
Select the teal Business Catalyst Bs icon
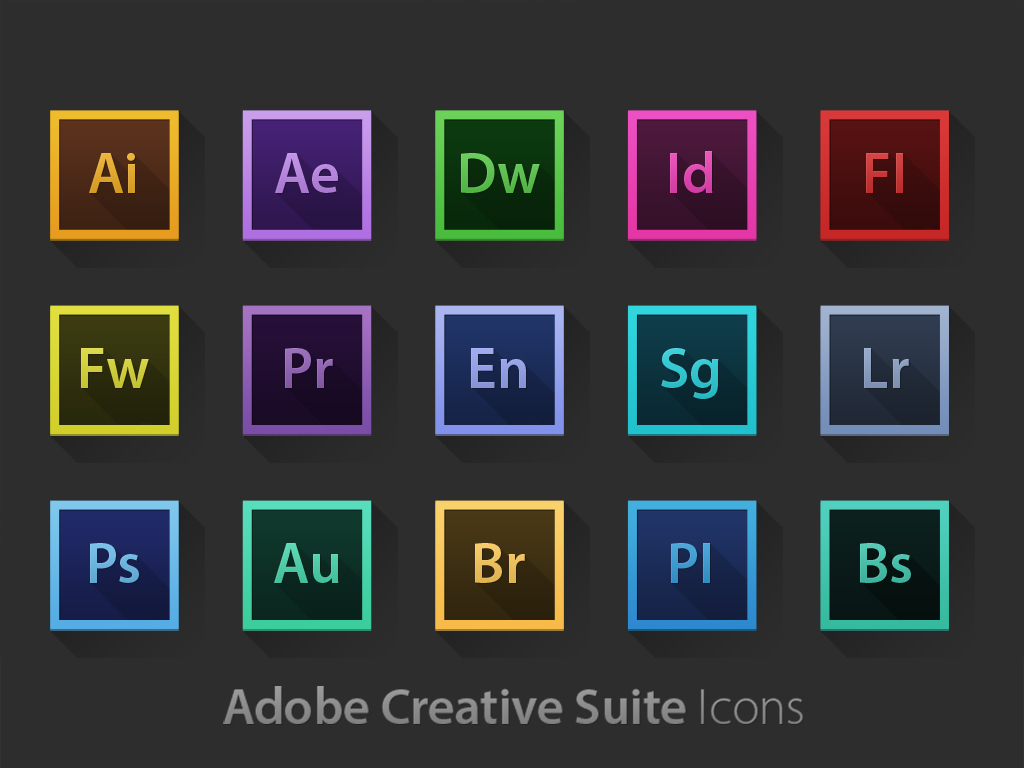(x=884, y=565)
